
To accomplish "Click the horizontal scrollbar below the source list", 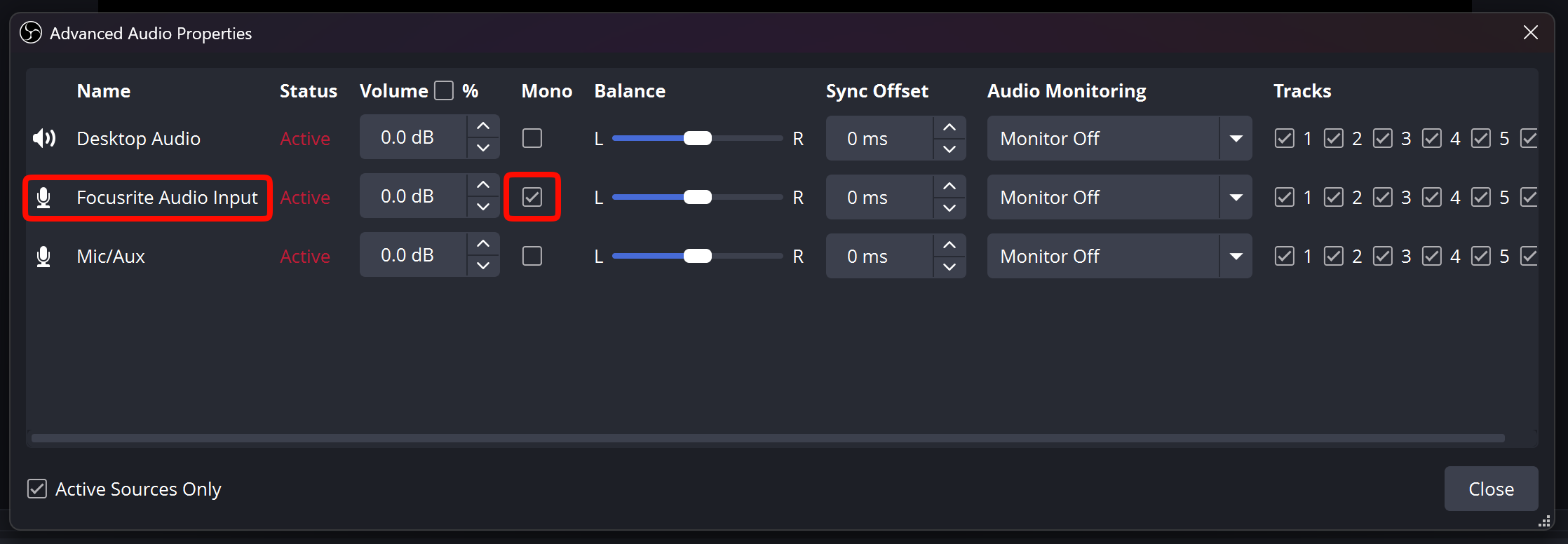I will 768,438.
